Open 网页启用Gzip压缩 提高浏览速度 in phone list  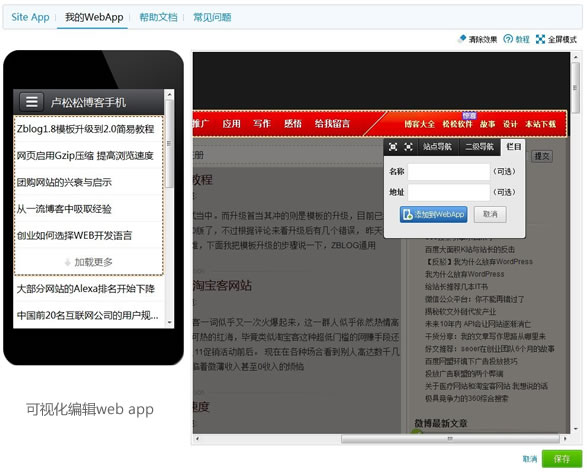click(x=88, y=156)
